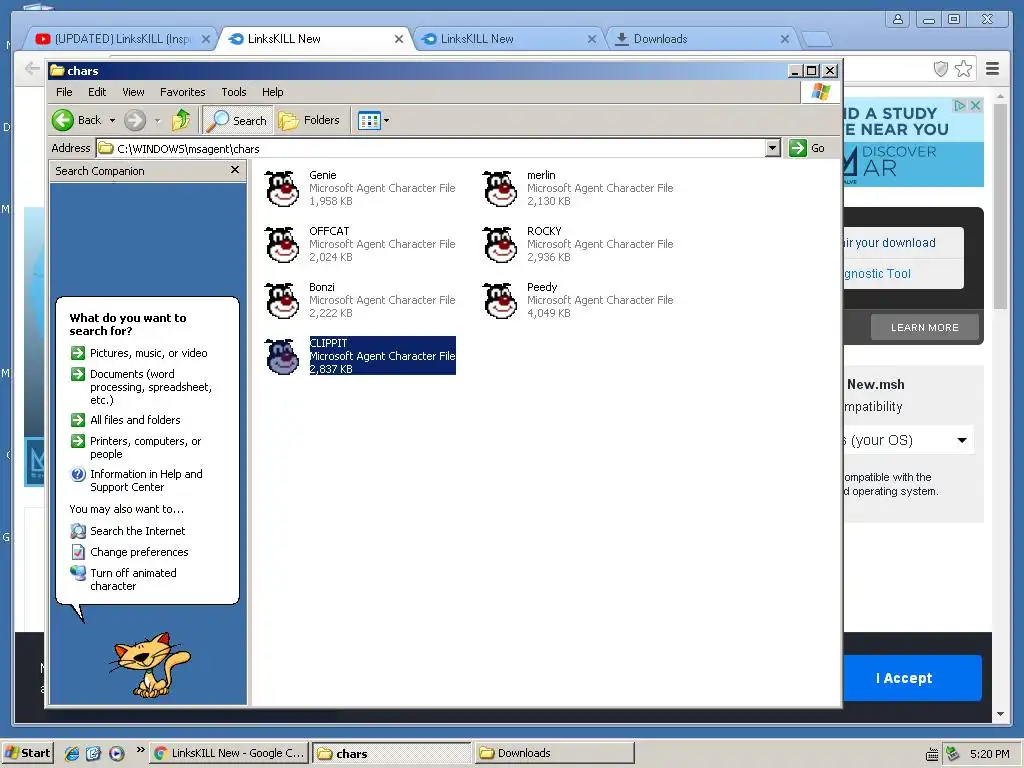Launch Internet Explorer from Quick Launch

[72, 753]
